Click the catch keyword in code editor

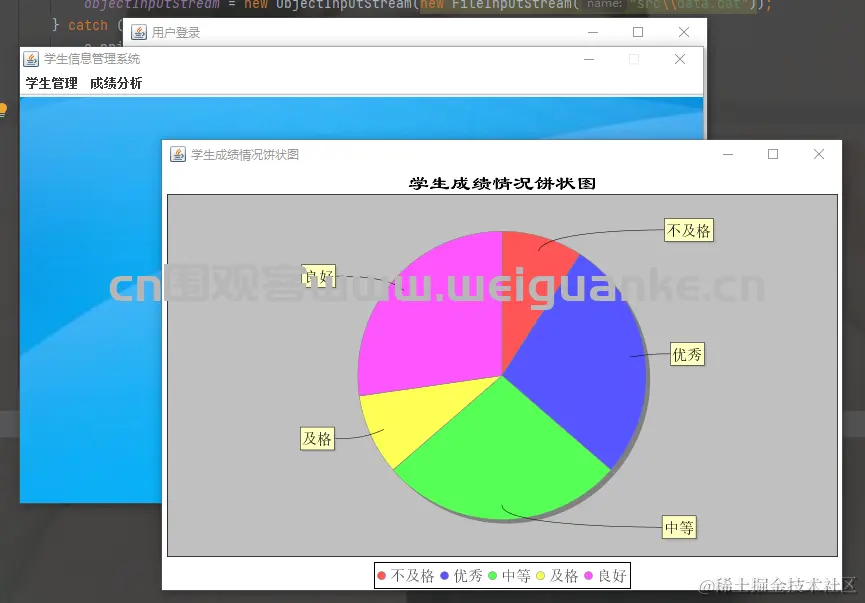click(88, 25)
